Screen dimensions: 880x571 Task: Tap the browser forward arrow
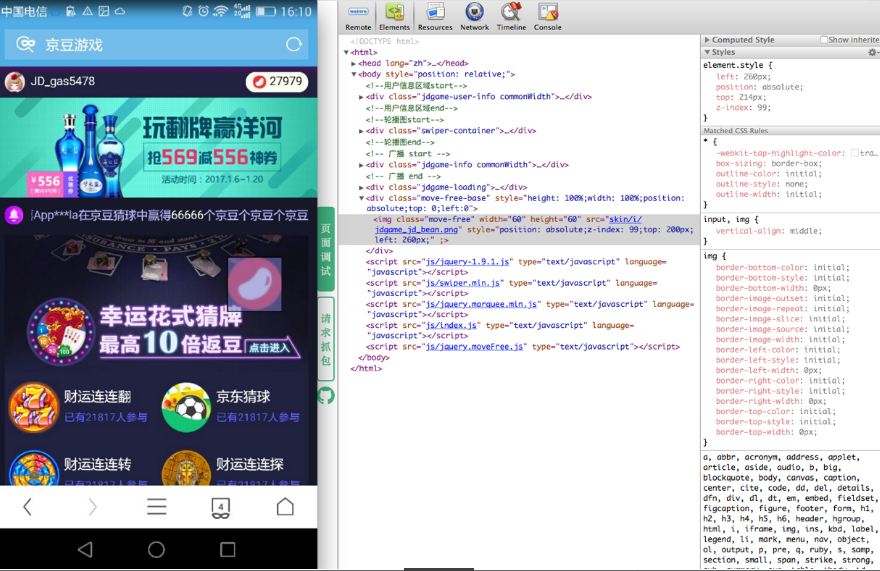tap(93, 507)
